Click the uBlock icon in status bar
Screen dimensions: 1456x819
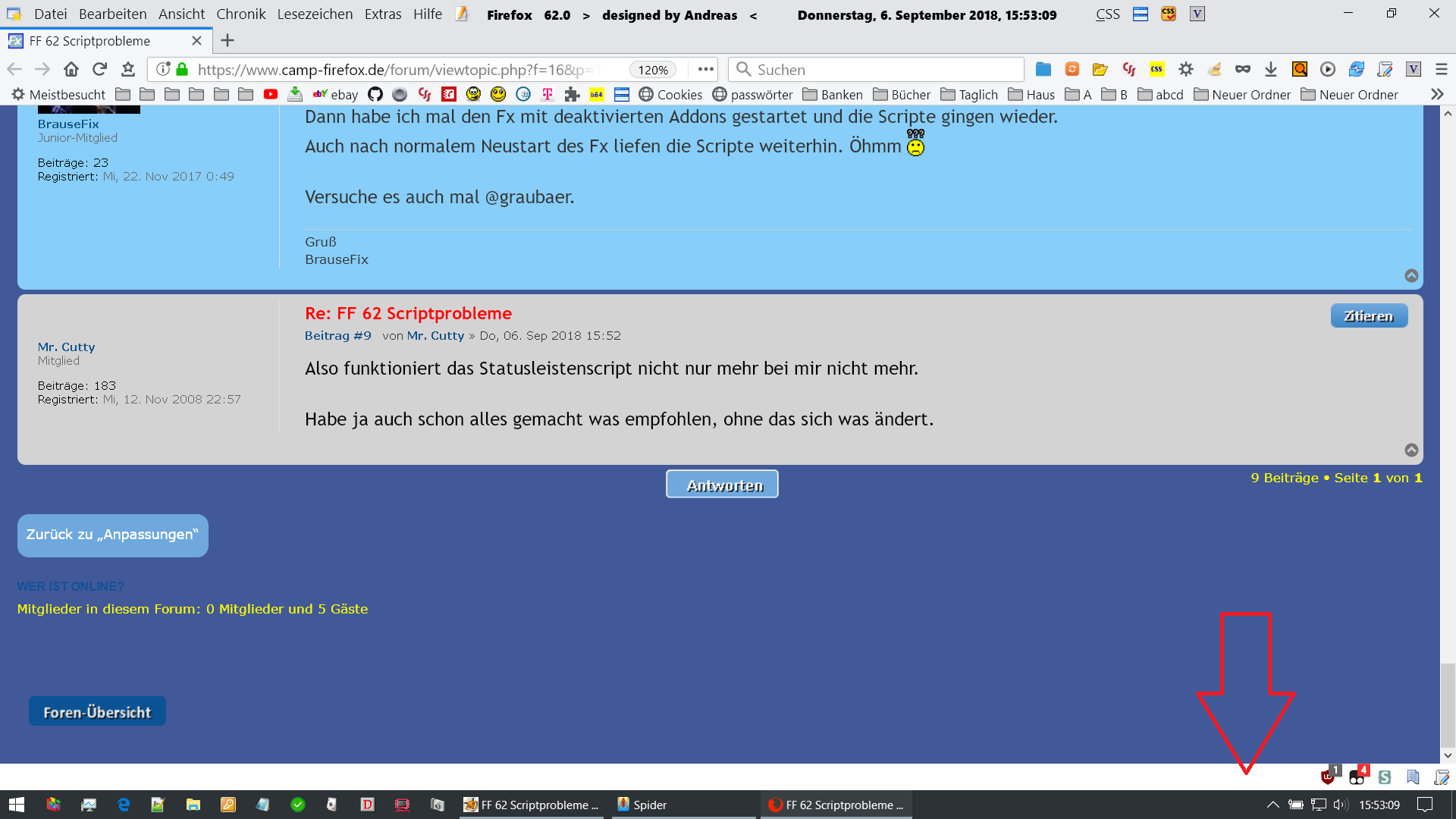pos(1328,777)
